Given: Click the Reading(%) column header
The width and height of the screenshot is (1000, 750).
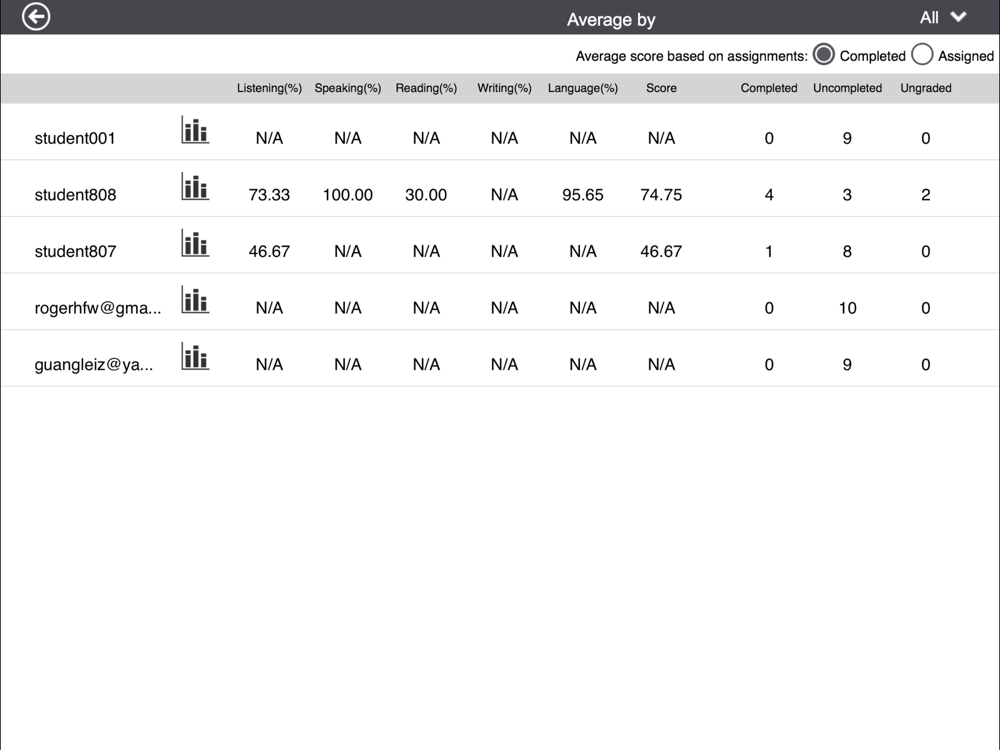Looking at the screenshot, I should 426,88.
